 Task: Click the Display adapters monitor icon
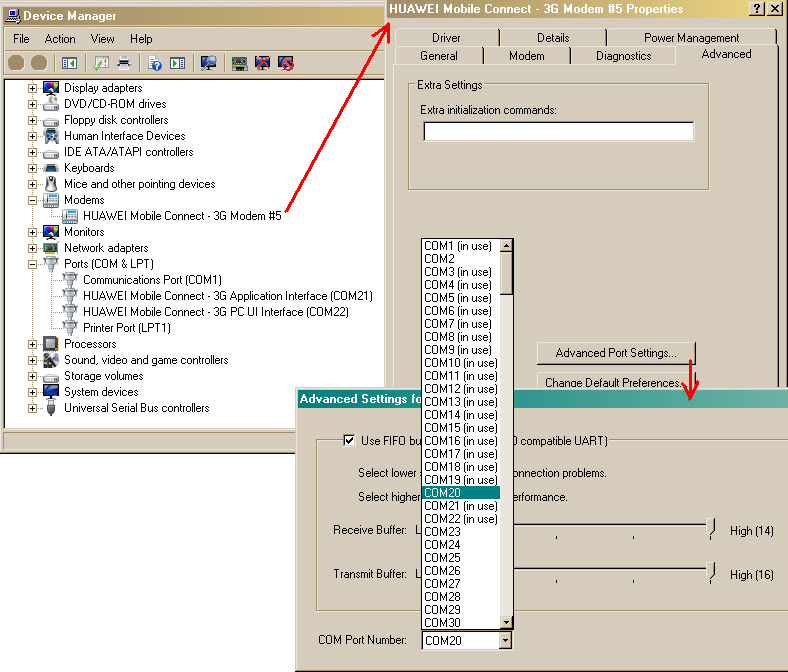[x=51, y=88]
